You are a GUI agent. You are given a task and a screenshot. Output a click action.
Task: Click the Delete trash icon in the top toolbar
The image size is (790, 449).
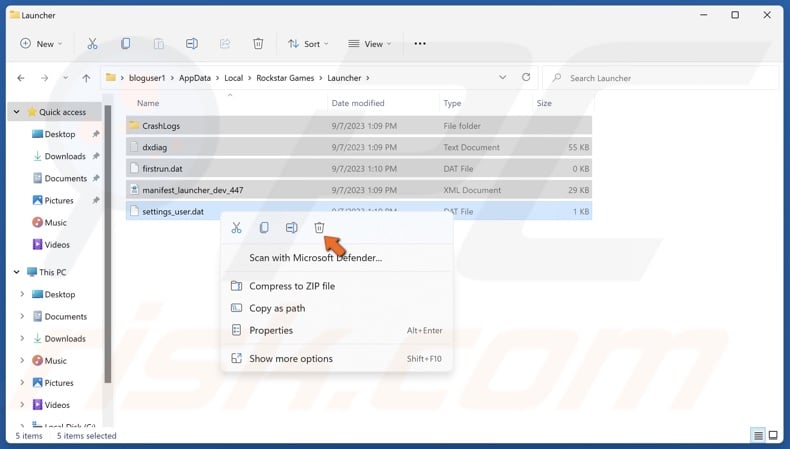258,44
